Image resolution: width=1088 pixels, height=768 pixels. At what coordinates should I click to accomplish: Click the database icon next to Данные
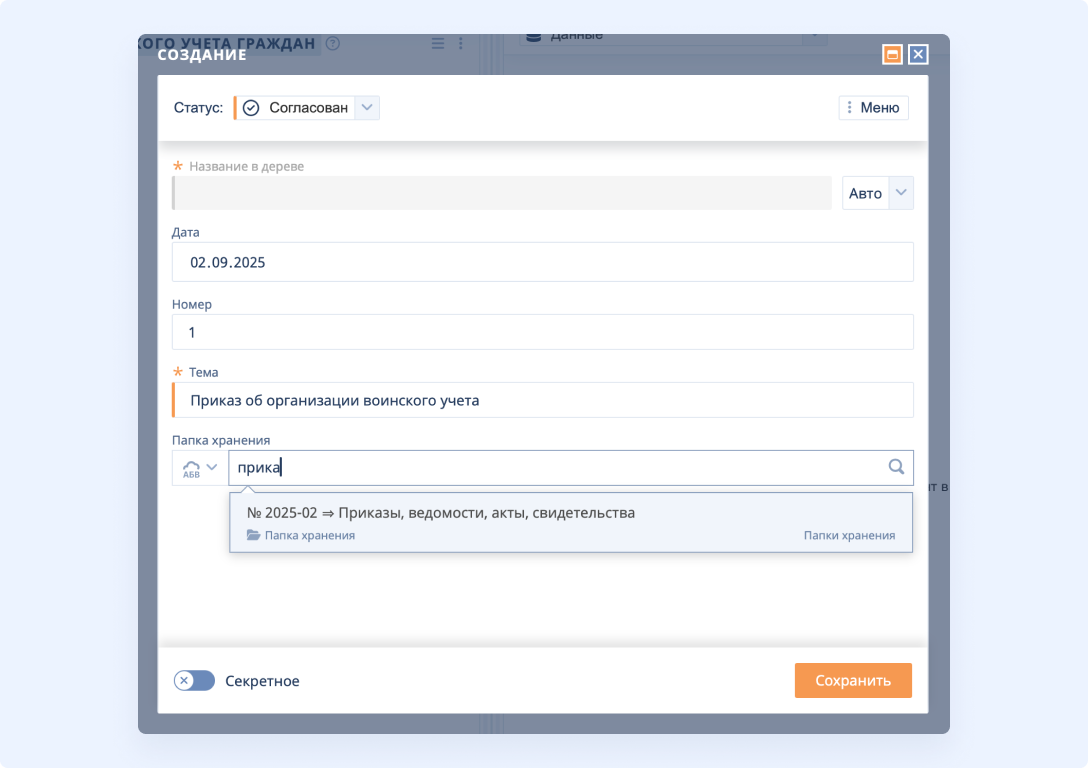tap(533, 35)
